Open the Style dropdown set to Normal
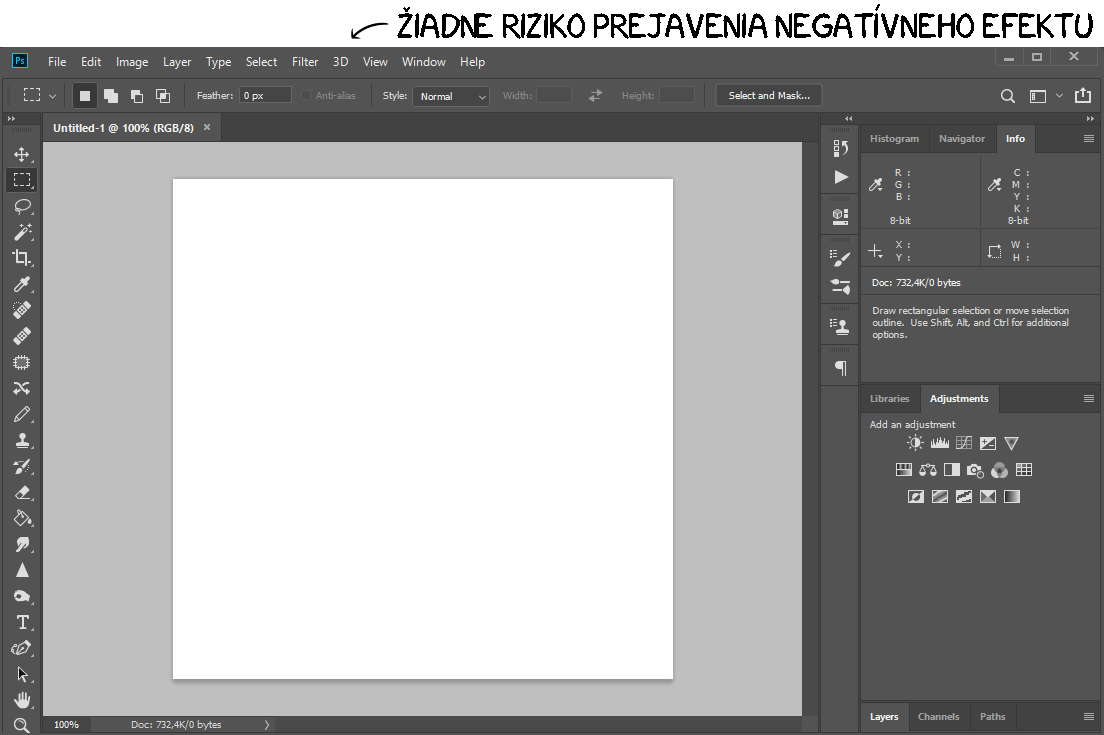This screenshot has height=735, width=1104. coord(450,96)
